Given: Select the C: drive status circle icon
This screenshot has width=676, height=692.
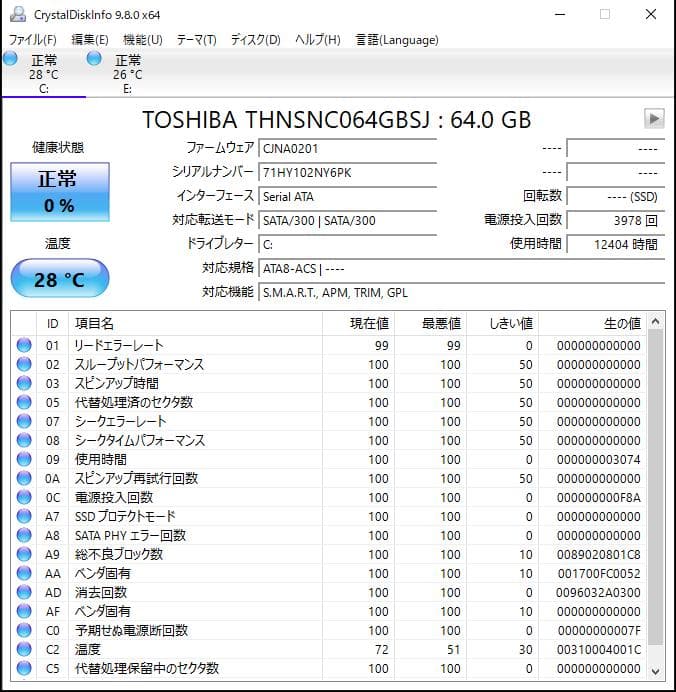Looking at the screenshot, I should pos(10,58).
